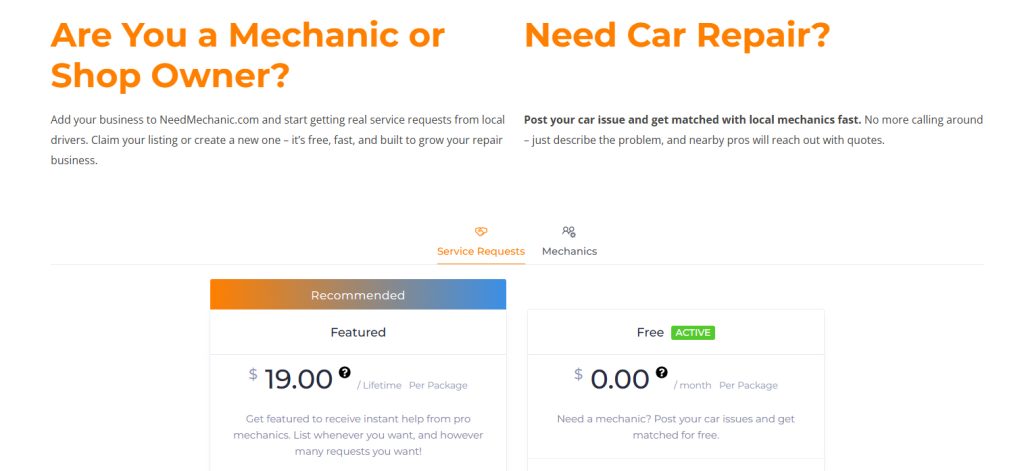
Task: Select the Free package title
Action: click(650, 332)
